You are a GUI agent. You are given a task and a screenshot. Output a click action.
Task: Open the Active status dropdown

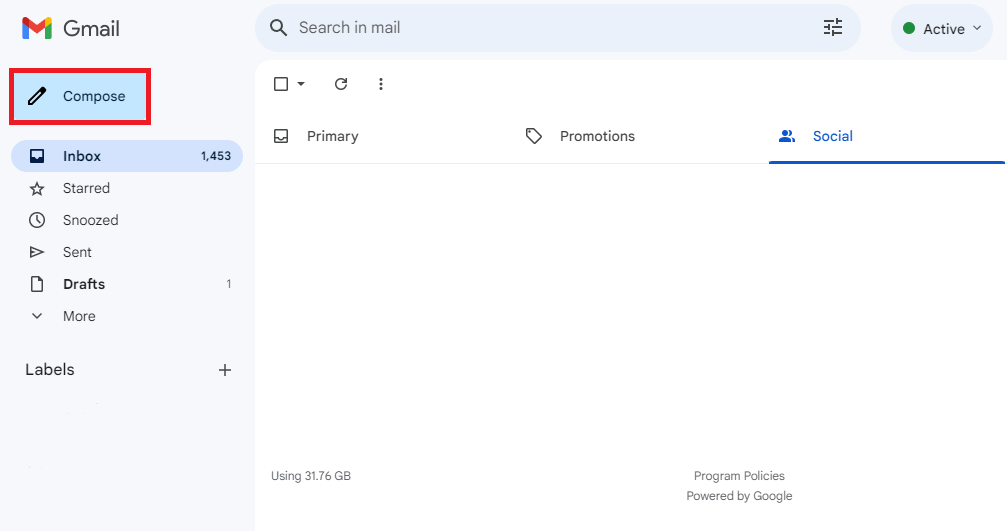(x=941, y=28)
